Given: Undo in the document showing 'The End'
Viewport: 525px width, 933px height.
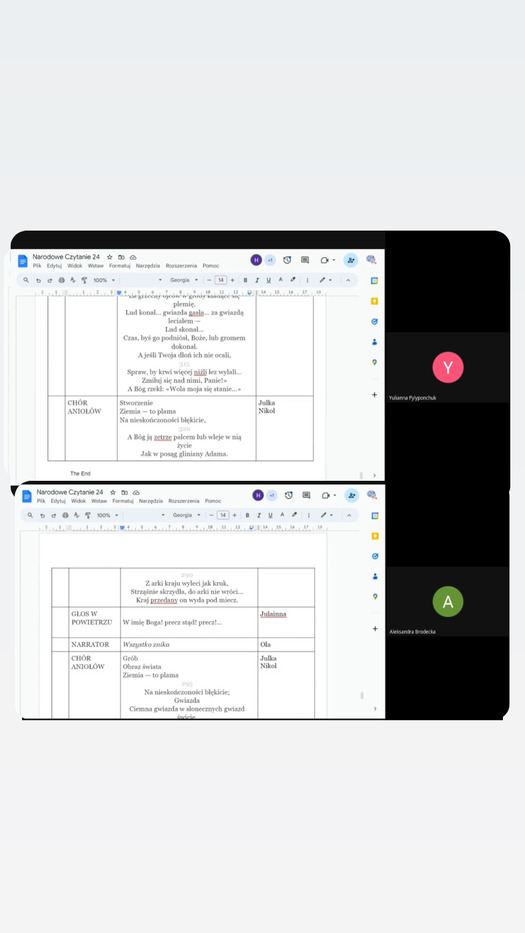Looking at the screenshot, I should tap(39, 280).
